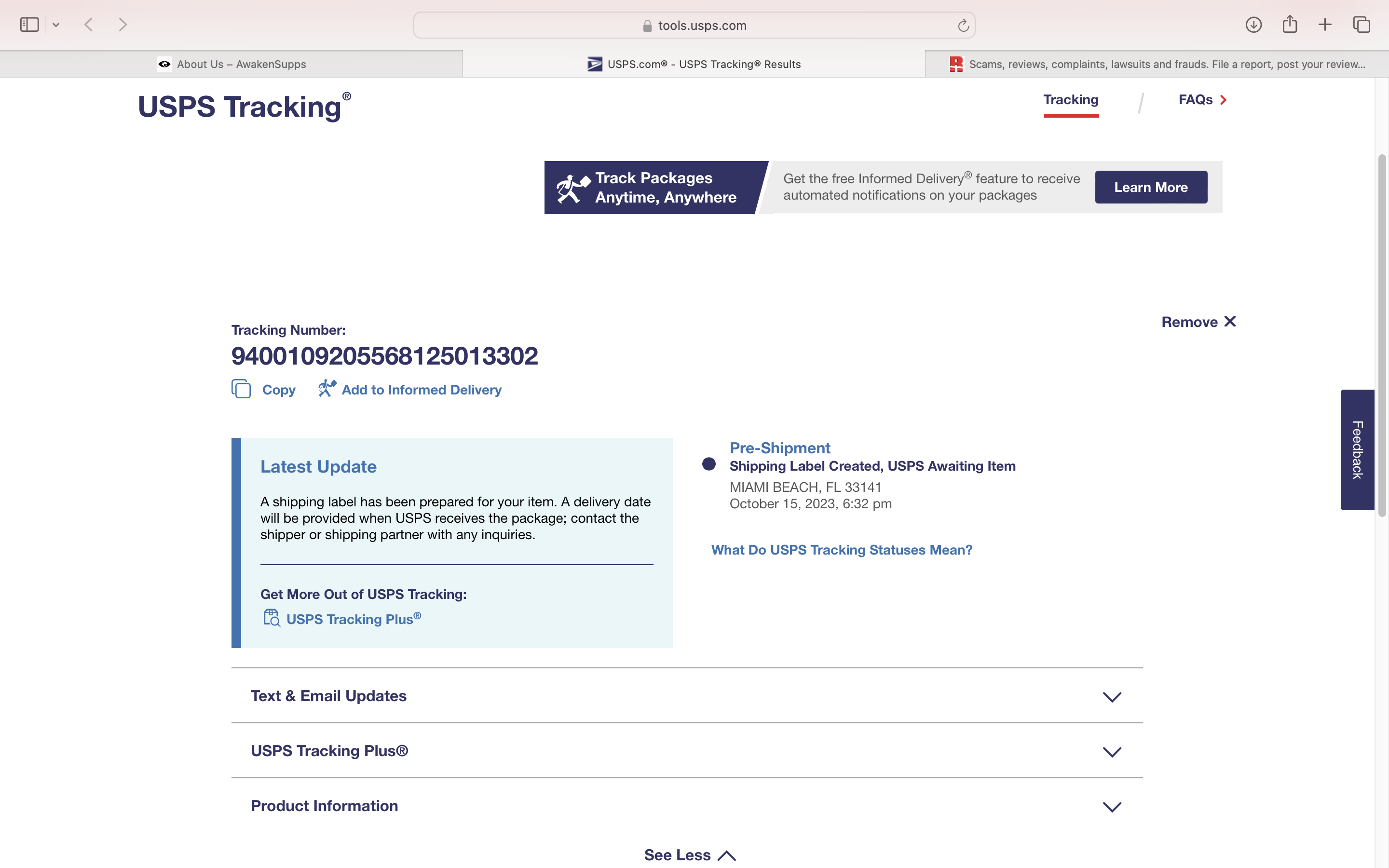Expand the Product Information section
Screen dimensions: 1389x868
coord(687,806)
